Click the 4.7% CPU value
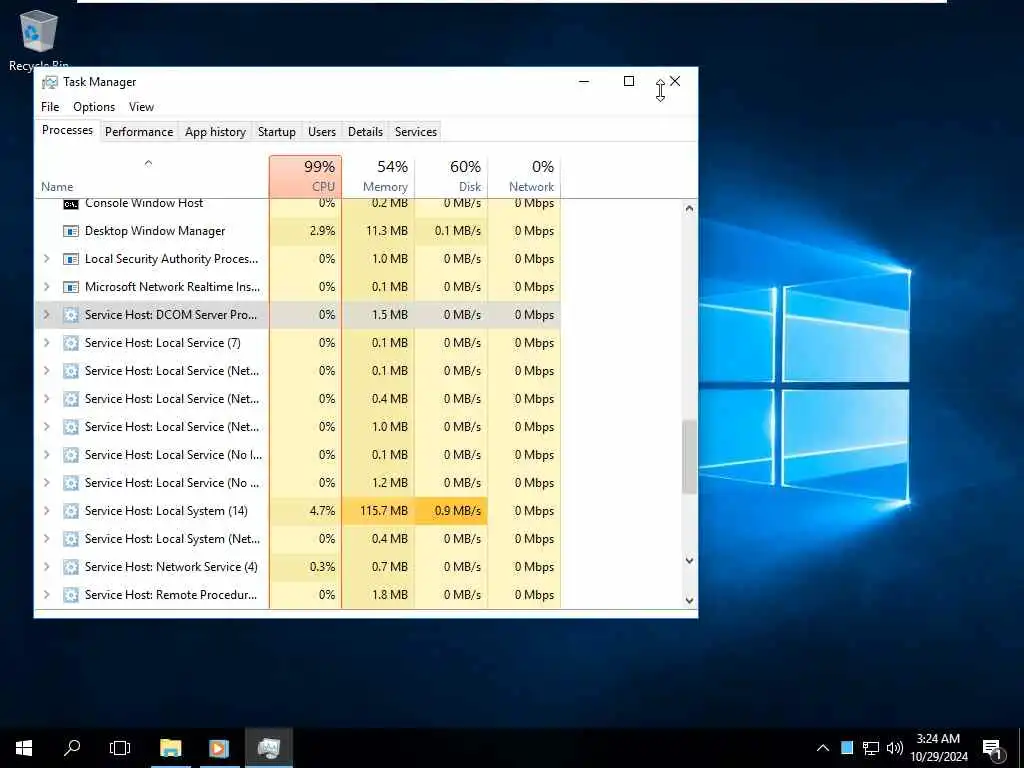This screenshot has width=1024, height=768. tap(322, 511)
